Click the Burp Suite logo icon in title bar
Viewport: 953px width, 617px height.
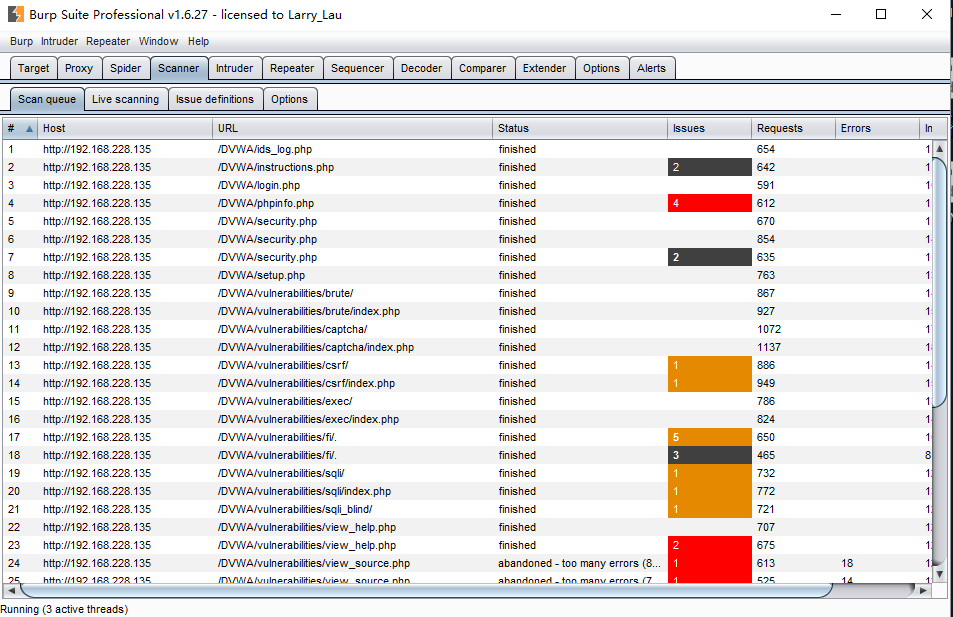point(16,14)
